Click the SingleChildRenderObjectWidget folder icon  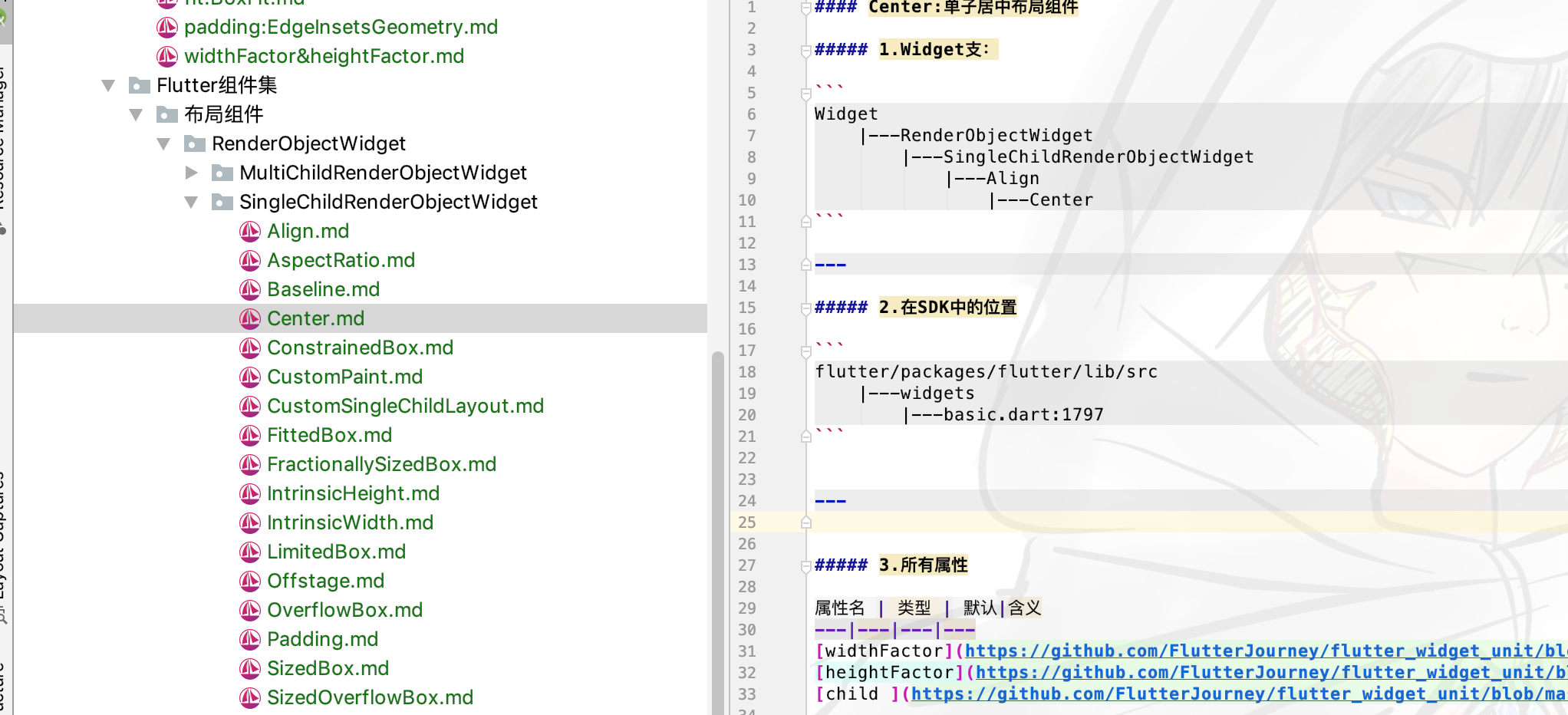point(222,202)
